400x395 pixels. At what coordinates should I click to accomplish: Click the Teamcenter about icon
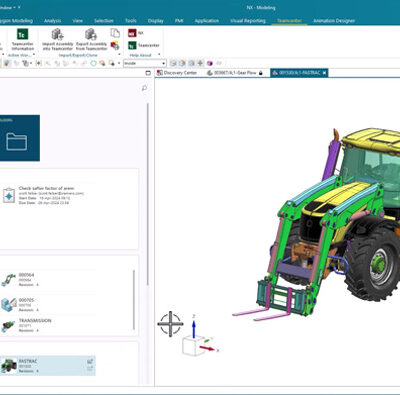coord(132,45)
